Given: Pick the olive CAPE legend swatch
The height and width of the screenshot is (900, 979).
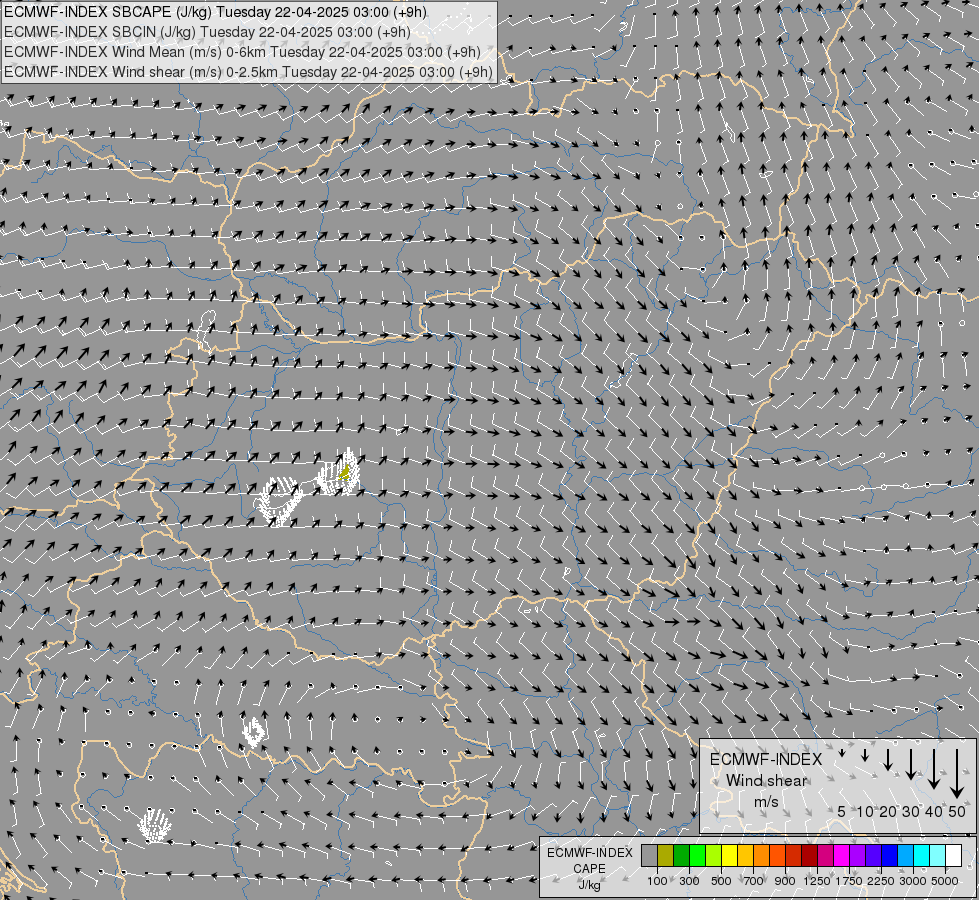Looking at the screenshot, I should [x=666, y=856].
